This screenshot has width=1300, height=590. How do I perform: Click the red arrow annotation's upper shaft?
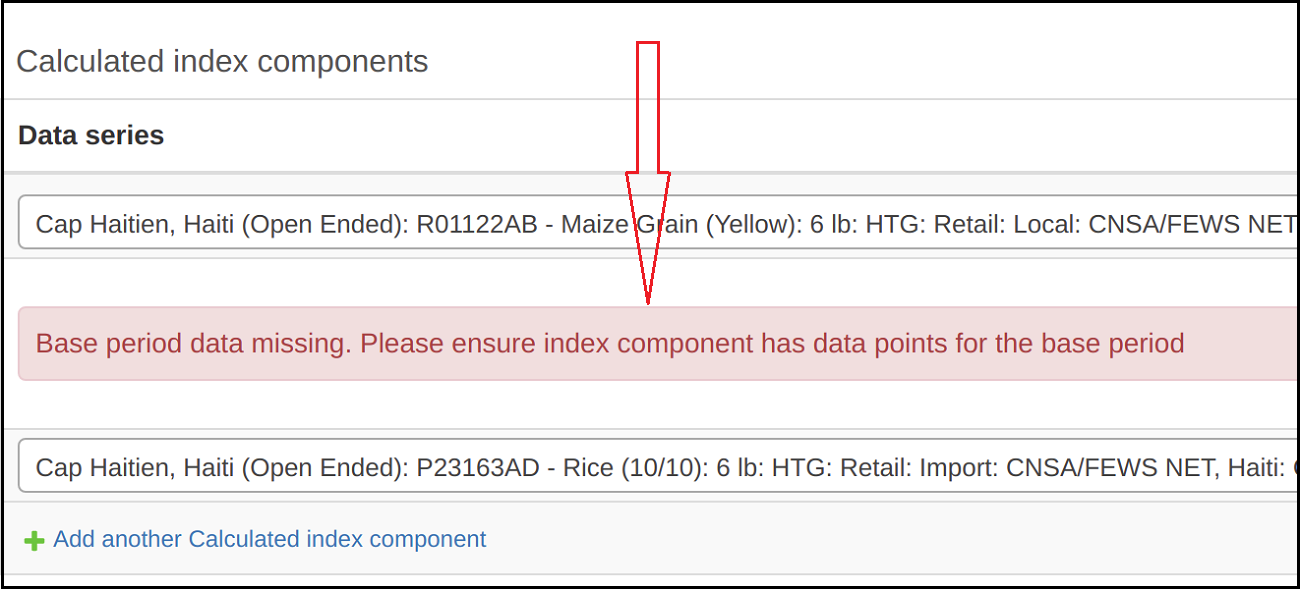648,100
